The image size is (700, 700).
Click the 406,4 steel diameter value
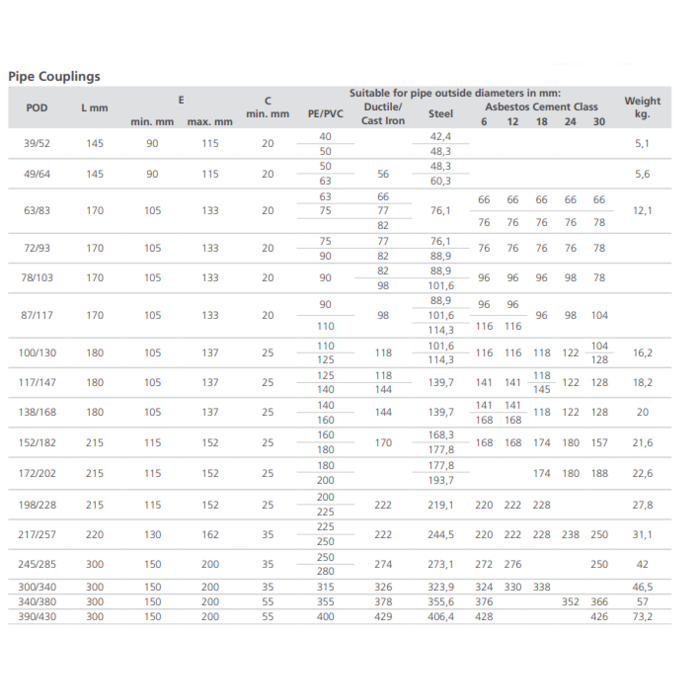[x=440, y=617]
